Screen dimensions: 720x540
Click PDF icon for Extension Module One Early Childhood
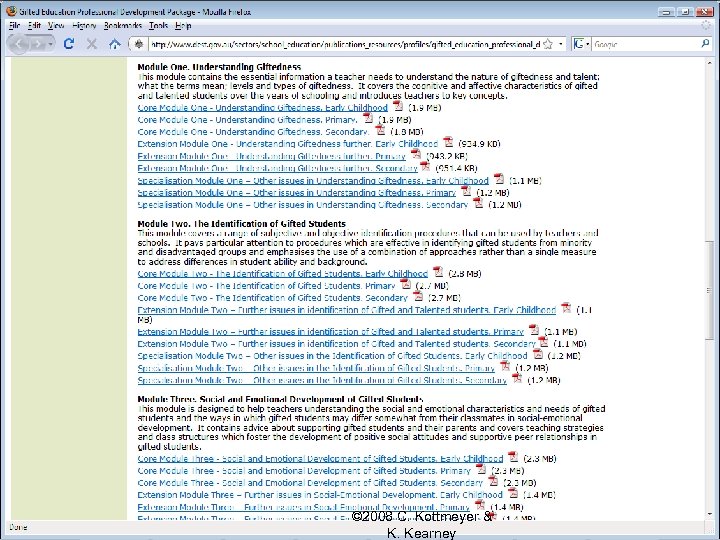pos(448,142)
